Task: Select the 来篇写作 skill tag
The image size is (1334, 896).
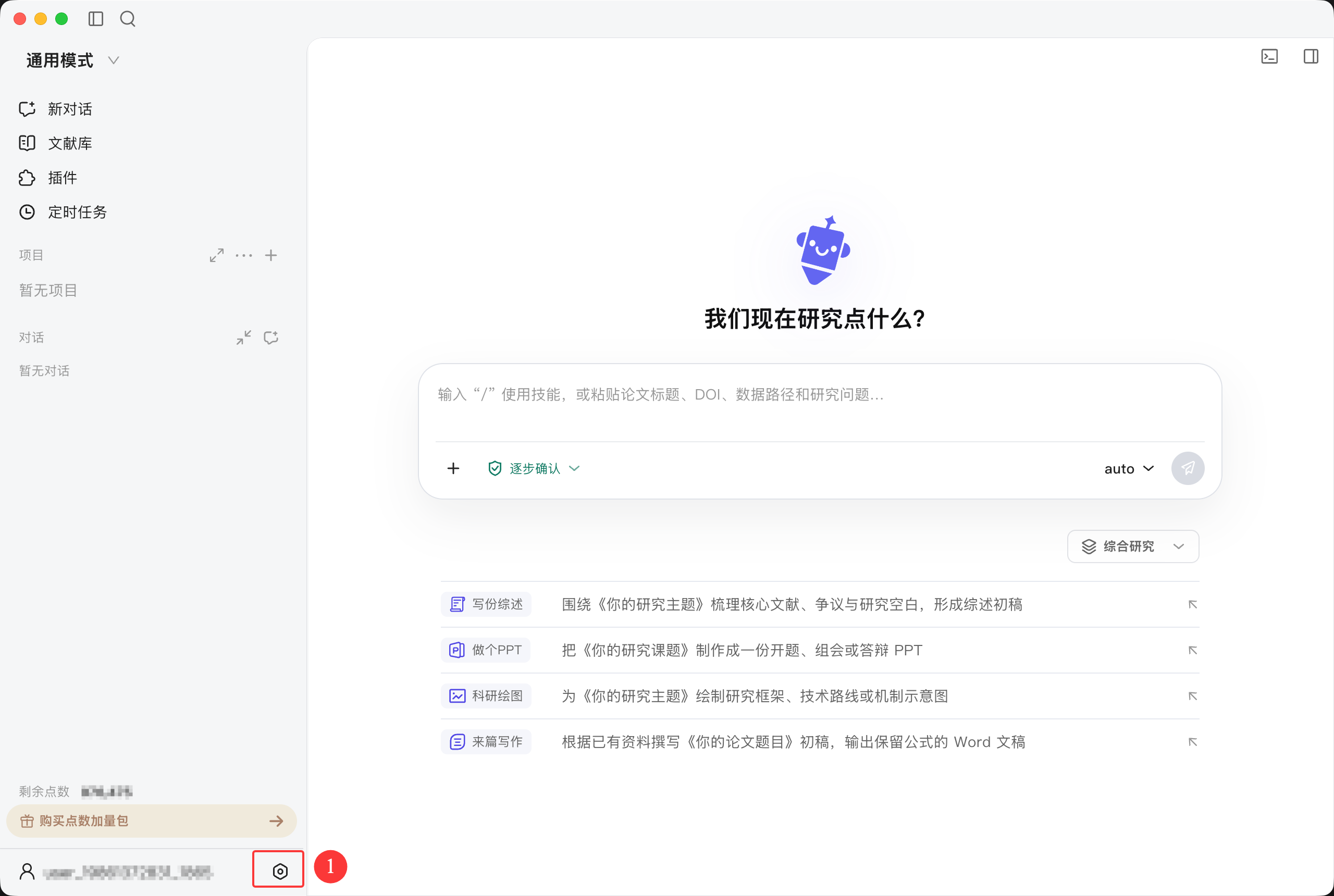Action: pyautogui.click(x=486, y=741)
